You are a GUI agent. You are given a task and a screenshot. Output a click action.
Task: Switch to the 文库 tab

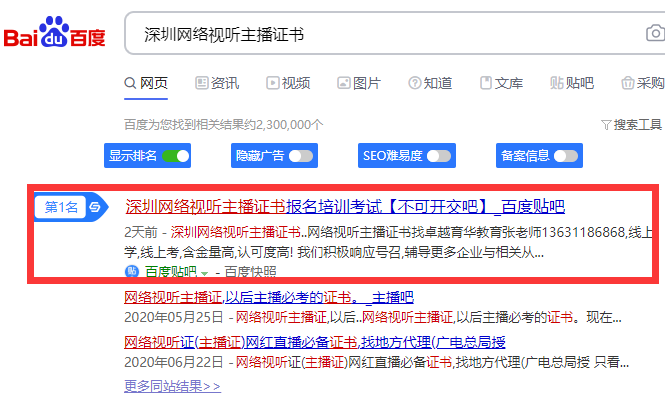point(501,83)
